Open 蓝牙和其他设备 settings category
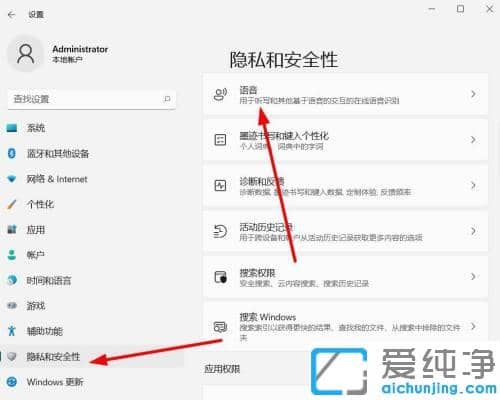Image resolution: width=500 pixels, height=400 pixels. click(92, 153)
